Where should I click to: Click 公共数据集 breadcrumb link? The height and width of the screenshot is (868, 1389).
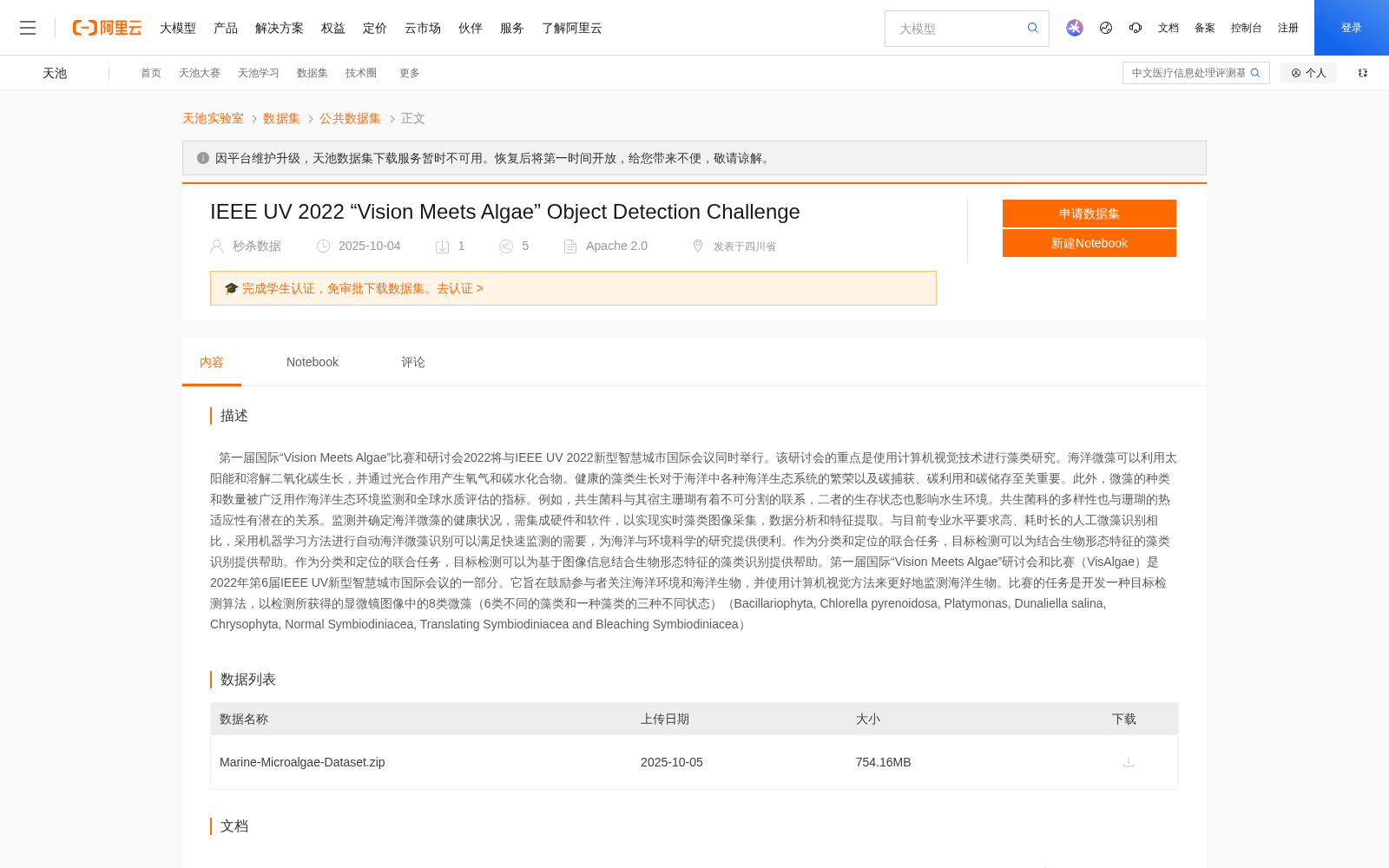pos(350,118)
